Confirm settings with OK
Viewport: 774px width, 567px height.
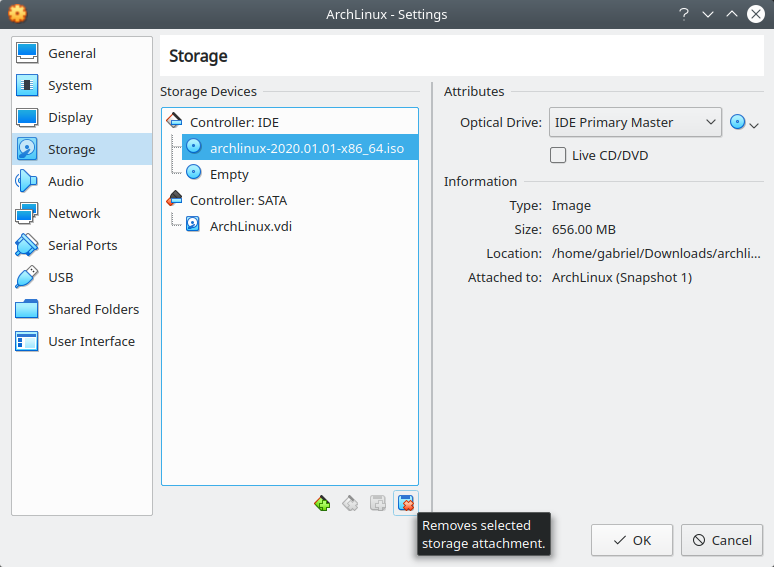632,540
